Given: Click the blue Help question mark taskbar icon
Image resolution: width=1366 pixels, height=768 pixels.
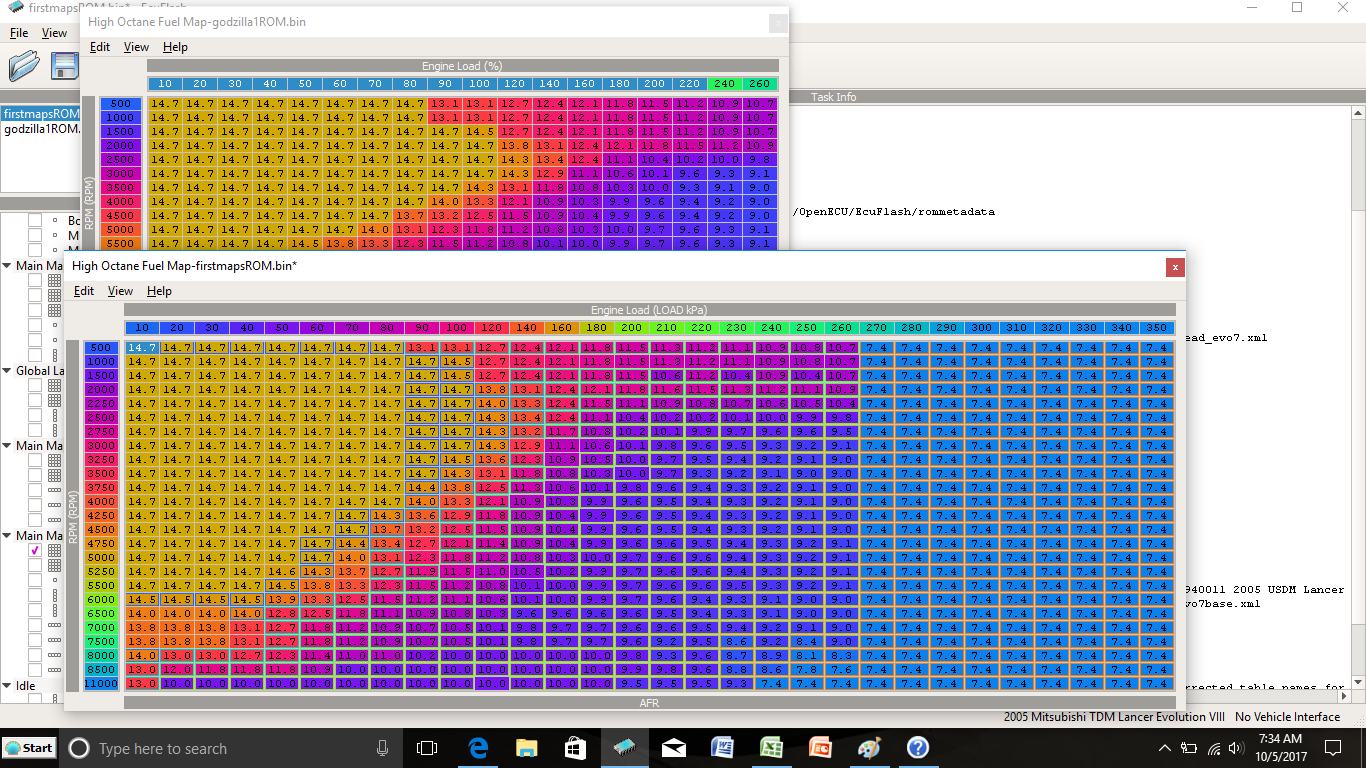Looking at the screenshot, I should tap(917, 748).
